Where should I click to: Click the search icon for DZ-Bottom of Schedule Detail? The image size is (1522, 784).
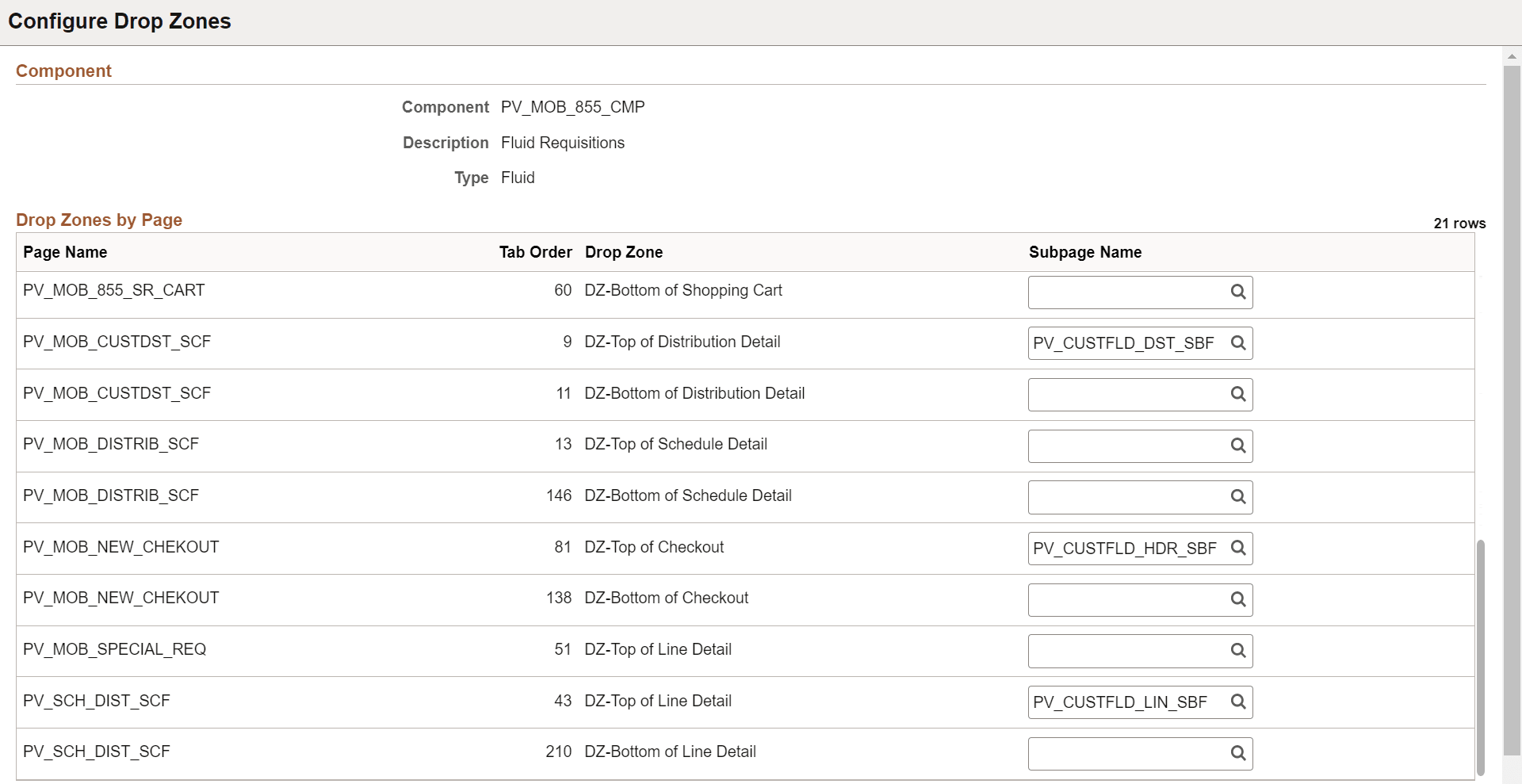(1238, 497)
